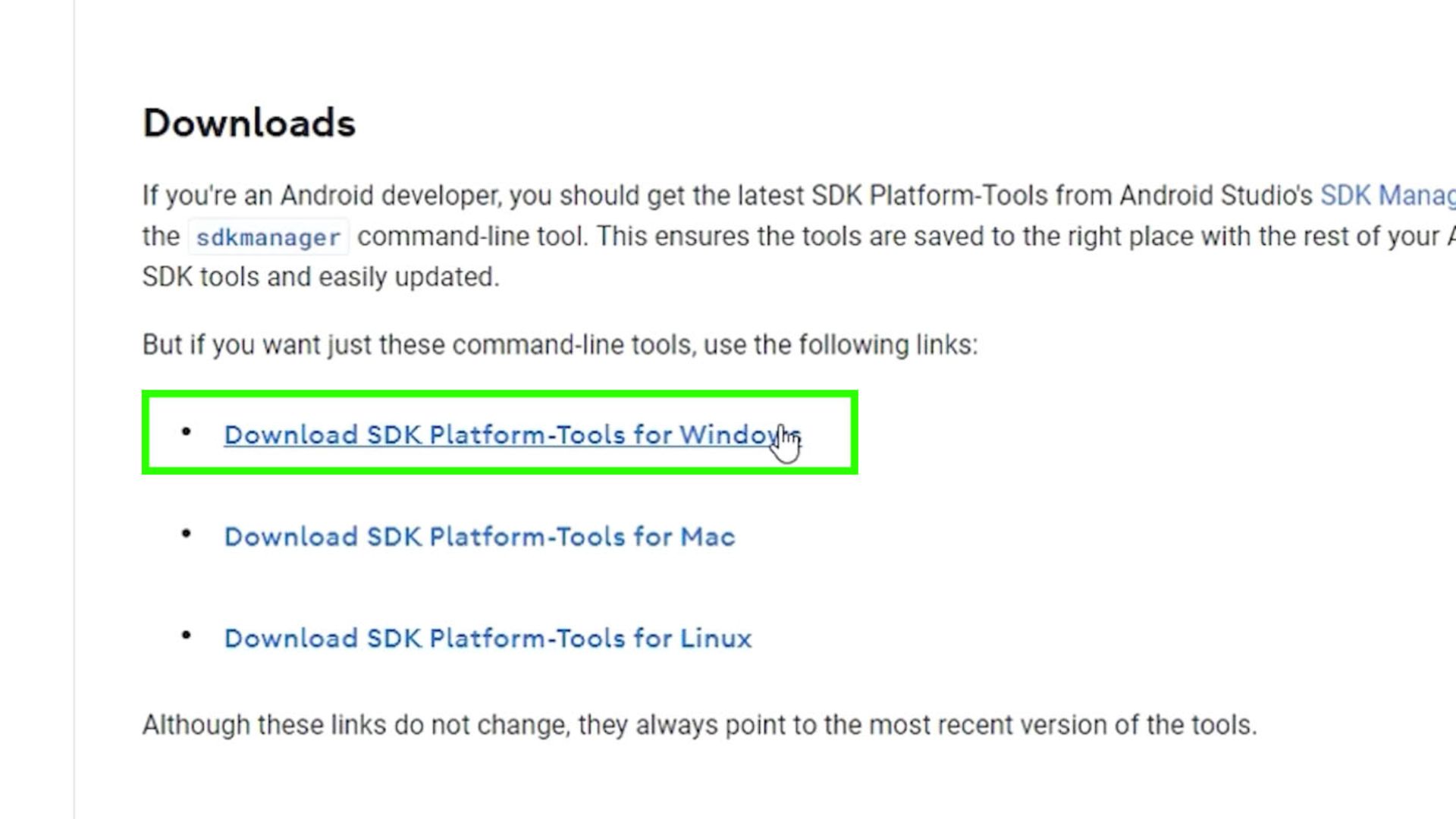1456x819 pixels.
Task: Click the bullet beside the Mac download
Action: tap(187, 534)
